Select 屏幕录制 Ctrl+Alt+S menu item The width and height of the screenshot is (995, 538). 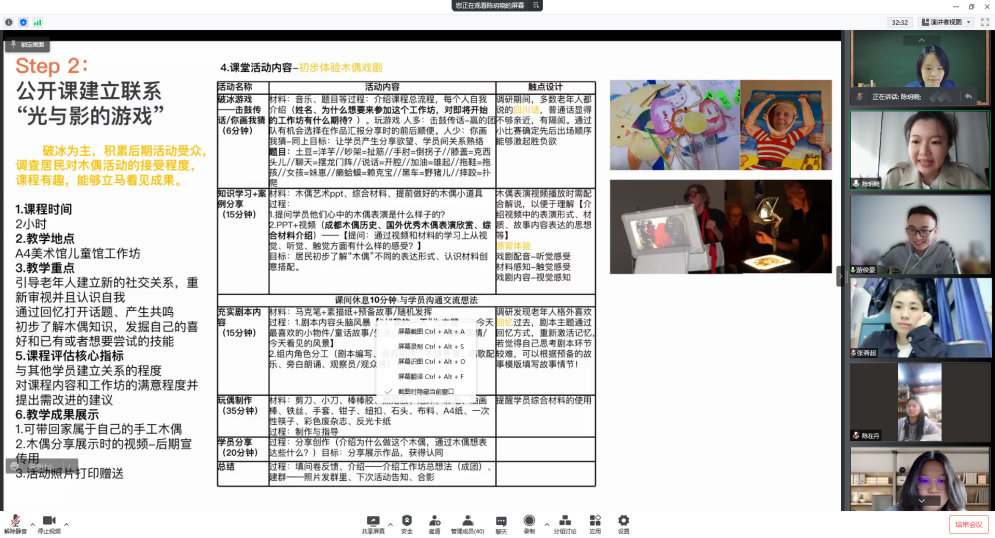pos(431,346)
